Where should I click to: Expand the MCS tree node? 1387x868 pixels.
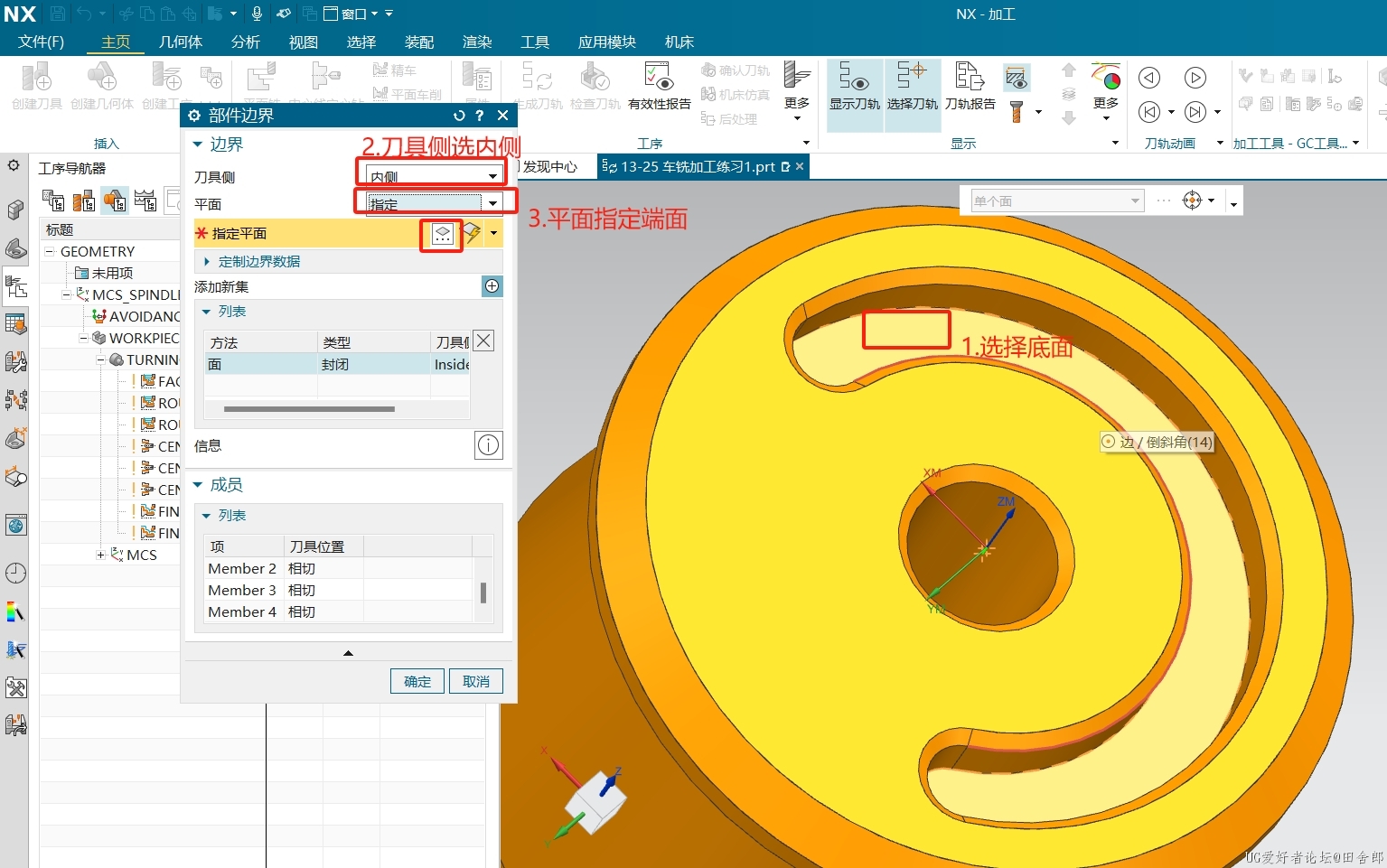pyautogui.click(x=100, y=555)
